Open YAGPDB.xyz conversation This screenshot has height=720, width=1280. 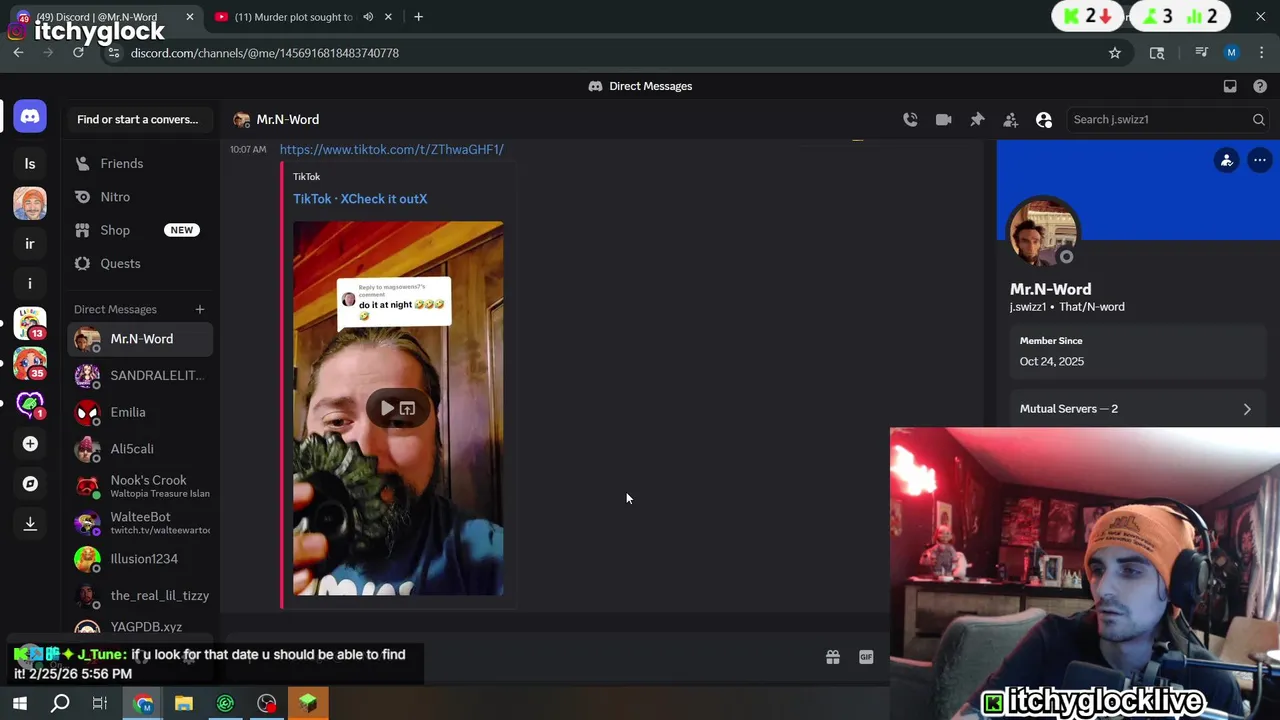coord(140,627)
